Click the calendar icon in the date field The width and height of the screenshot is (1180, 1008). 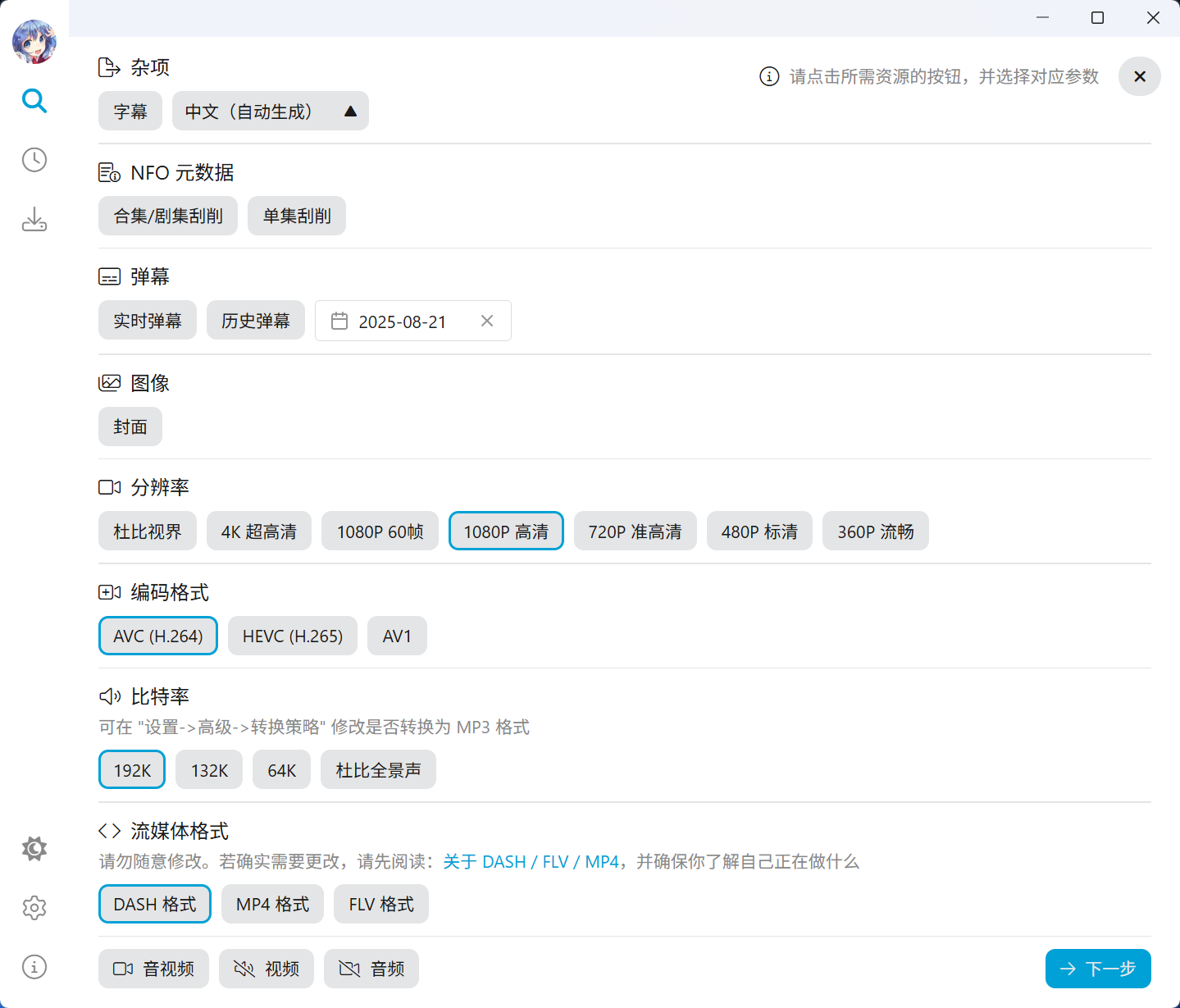point(339,321)
